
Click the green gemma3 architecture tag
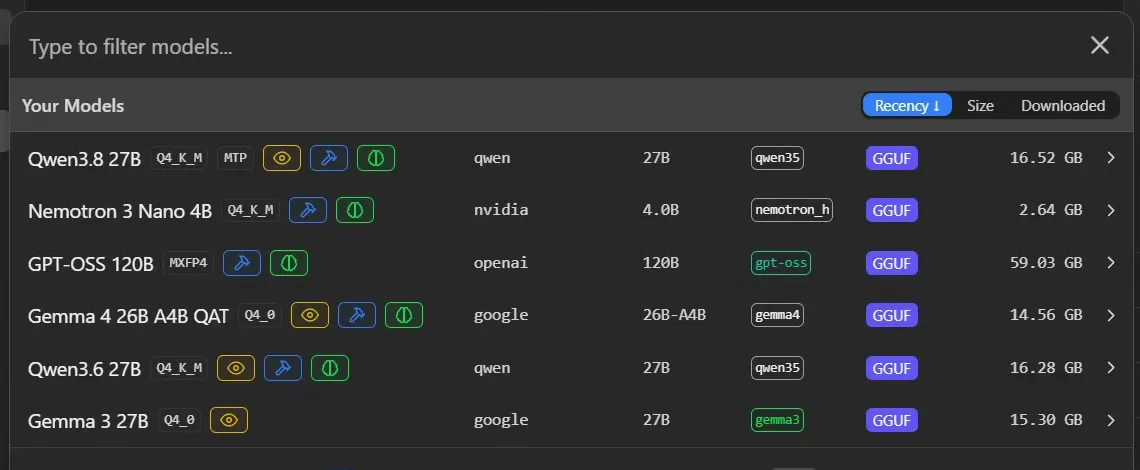click(777, 420)
